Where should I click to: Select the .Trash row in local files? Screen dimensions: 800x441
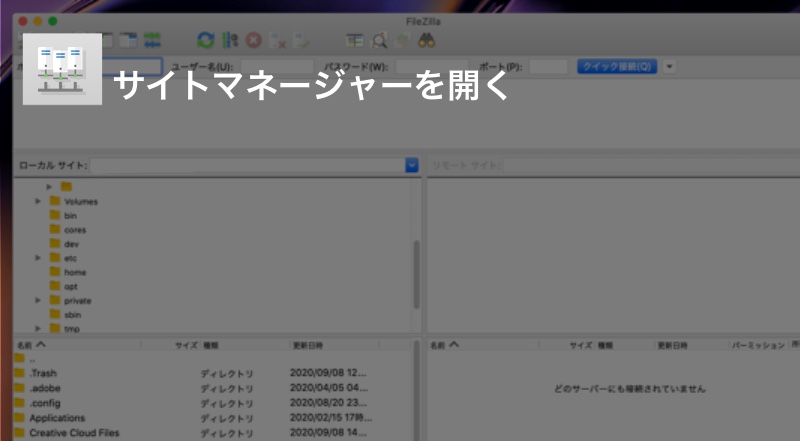click(x=212, y=373)
